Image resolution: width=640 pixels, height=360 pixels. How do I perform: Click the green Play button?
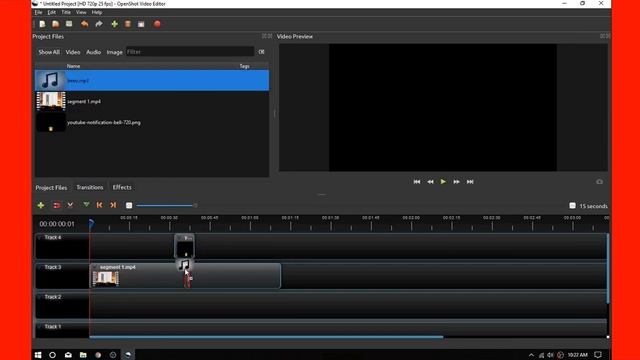click(x=443, y=182)
